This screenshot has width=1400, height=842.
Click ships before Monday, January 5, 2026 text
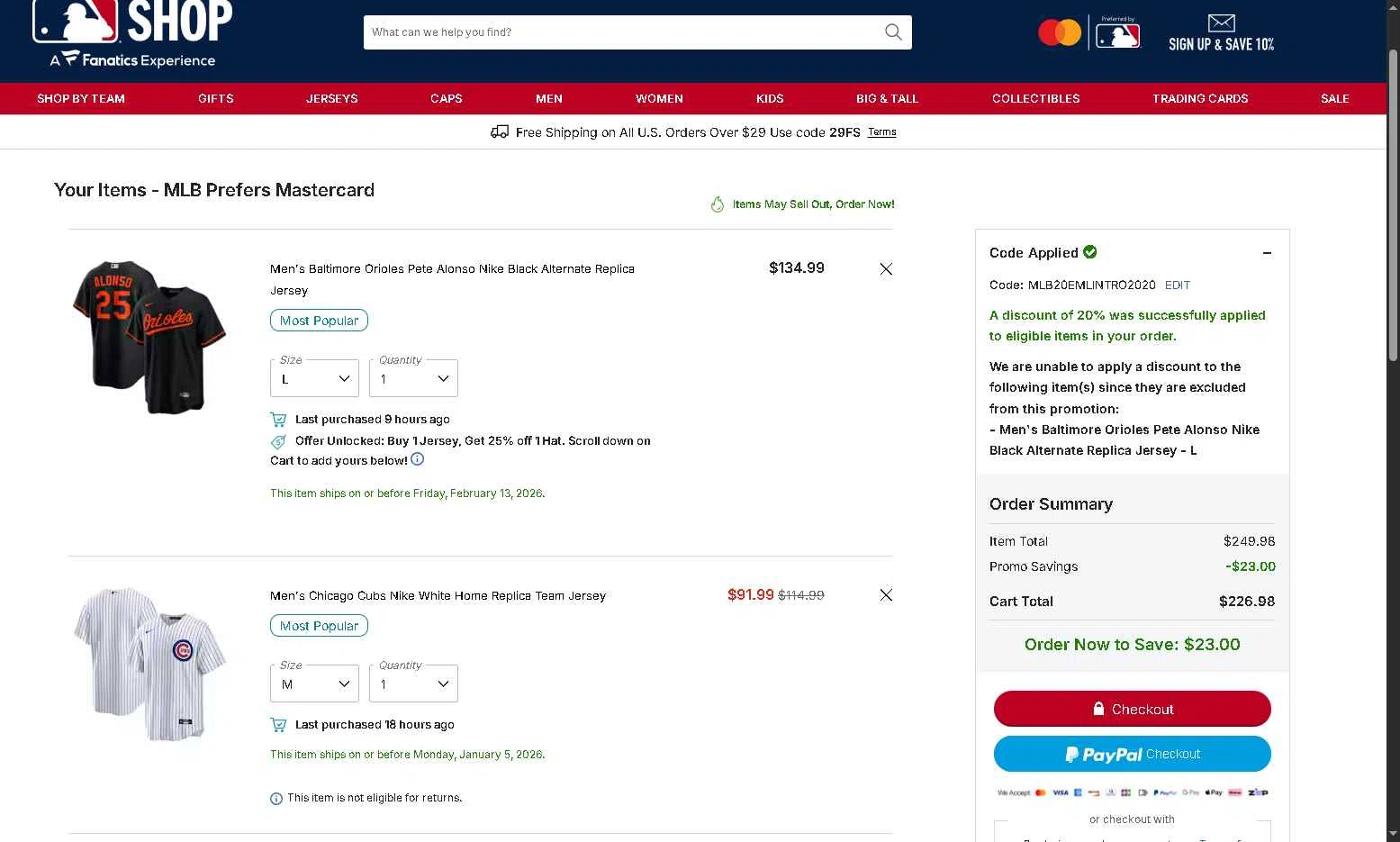(407, 755)
